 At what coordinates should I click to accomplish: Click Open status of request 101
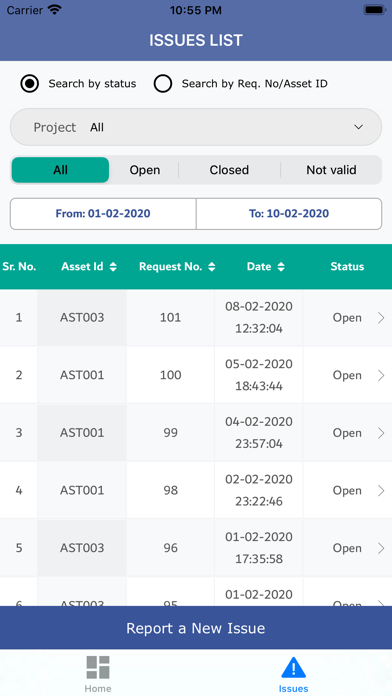(x=347, y=318)
